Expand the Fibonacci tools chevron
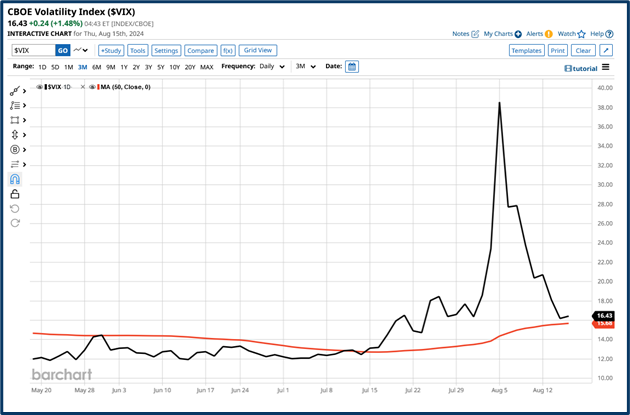 [25, 106]
